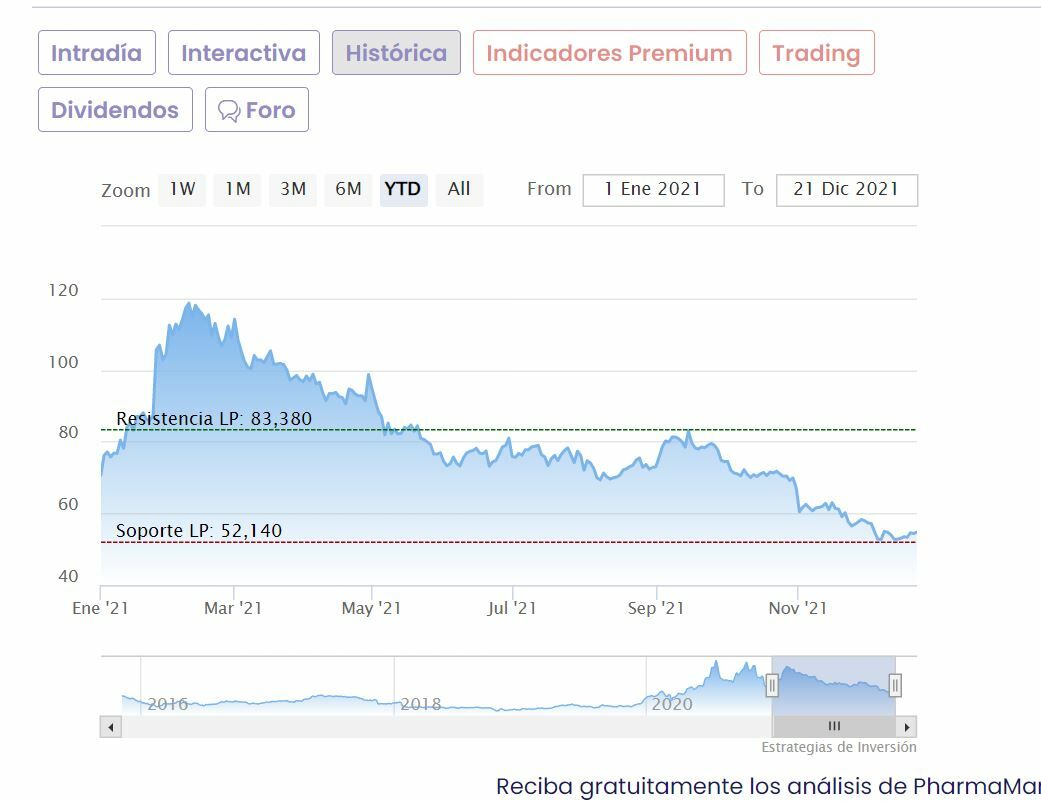Click the From date field

(x=653, y=189)
